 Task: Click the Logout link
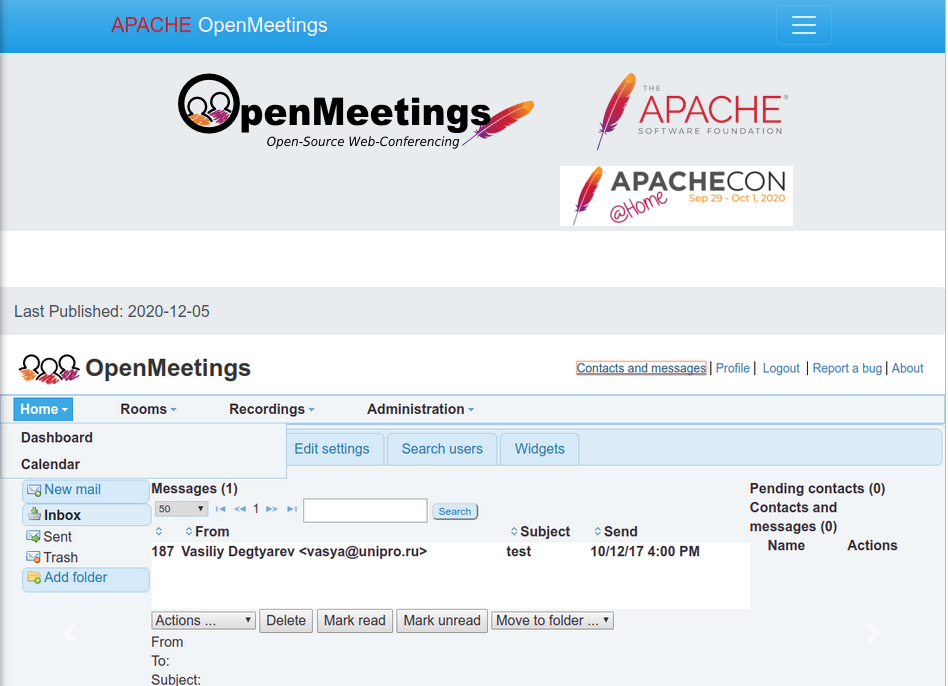coord(781,368)
